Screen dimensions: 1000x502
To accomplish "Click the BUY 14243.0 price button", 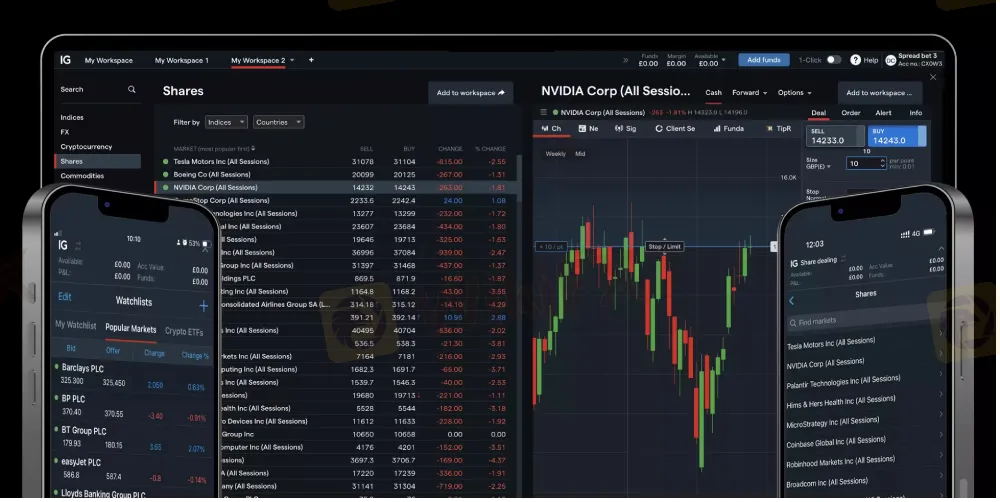I will (897, 136).
